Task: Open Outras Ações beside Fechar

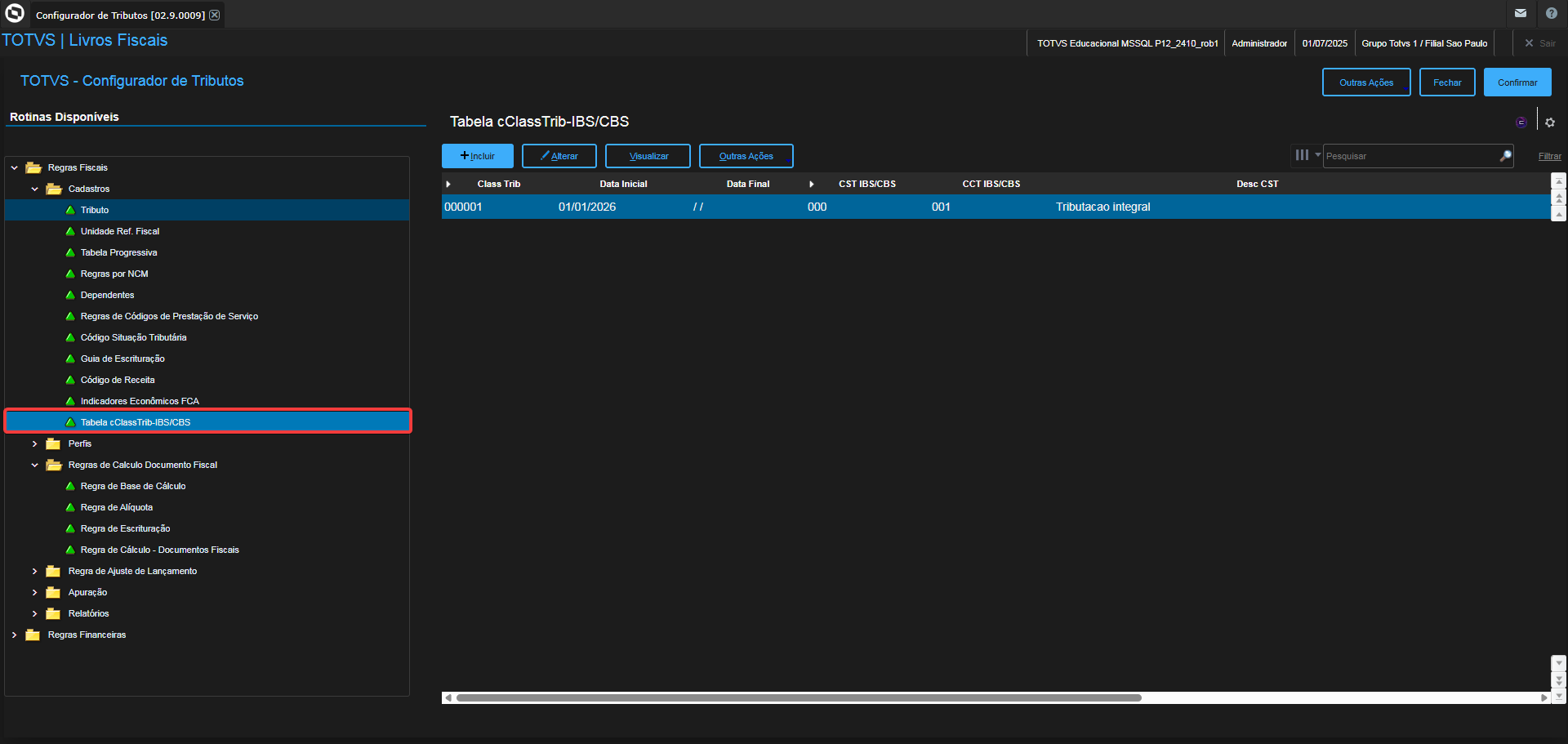Action: [x=1366, y=82]
